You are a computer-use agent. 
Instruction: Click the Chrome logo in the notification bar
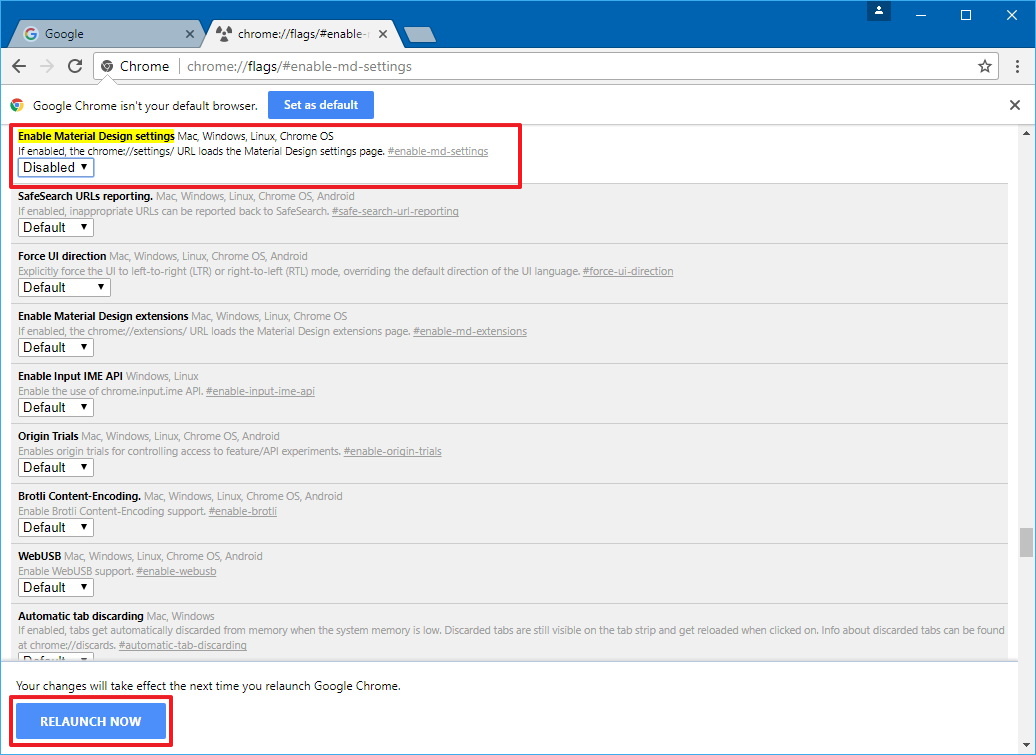16,104
